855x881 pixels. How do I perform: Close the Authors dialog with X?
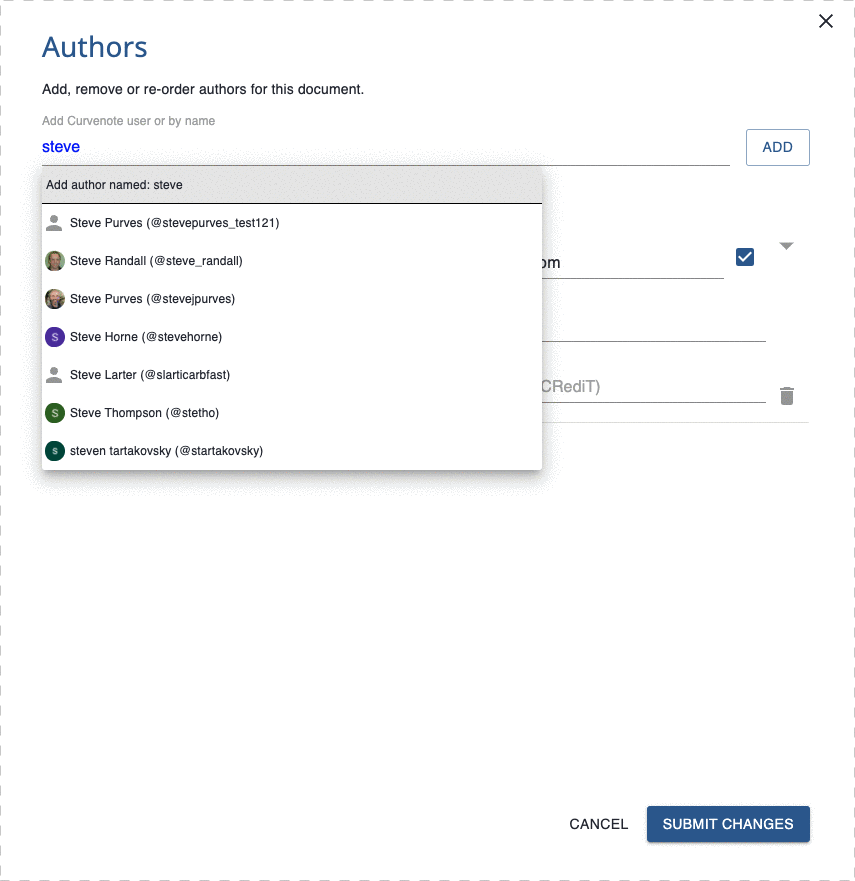pyautogui.click(x=826, y=22)
